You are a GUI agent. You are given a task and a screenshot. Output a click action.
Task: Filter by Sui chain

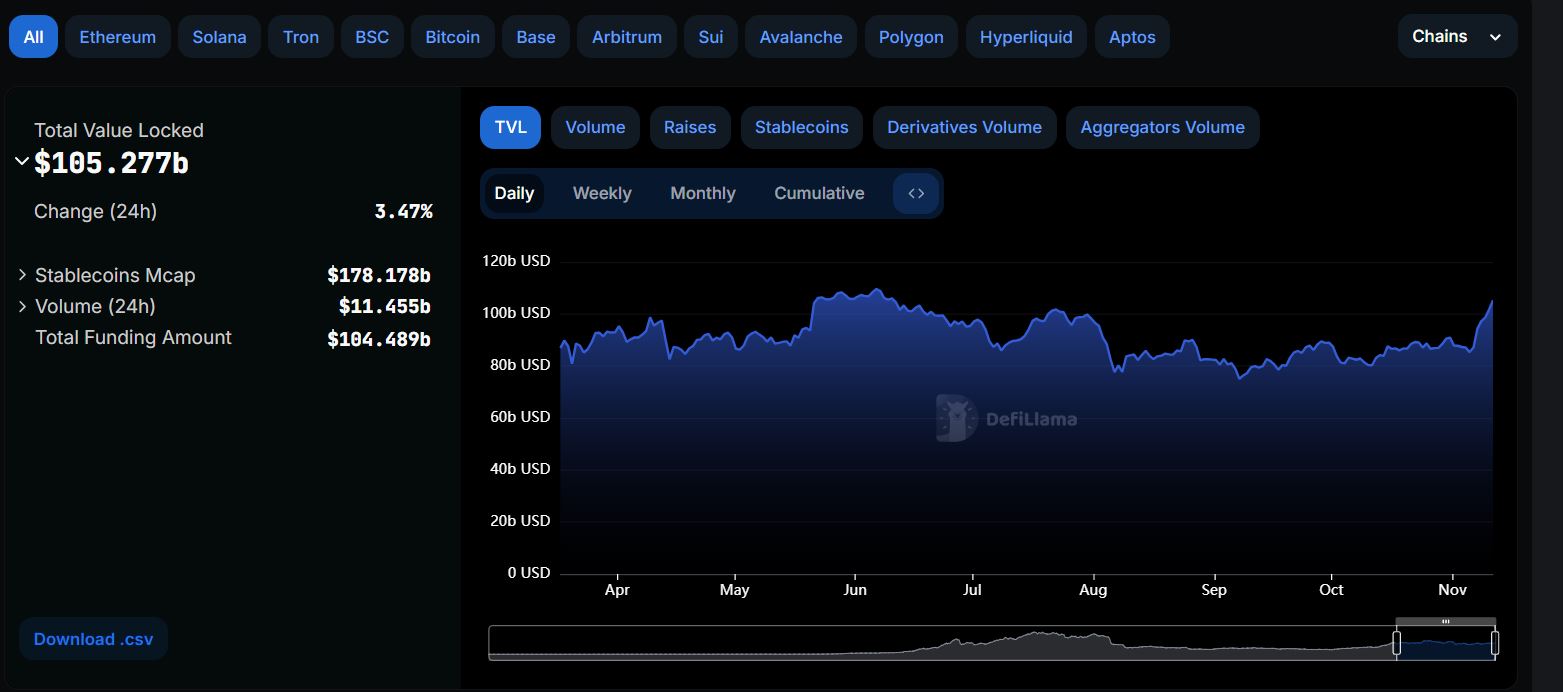tap(711, 37)
